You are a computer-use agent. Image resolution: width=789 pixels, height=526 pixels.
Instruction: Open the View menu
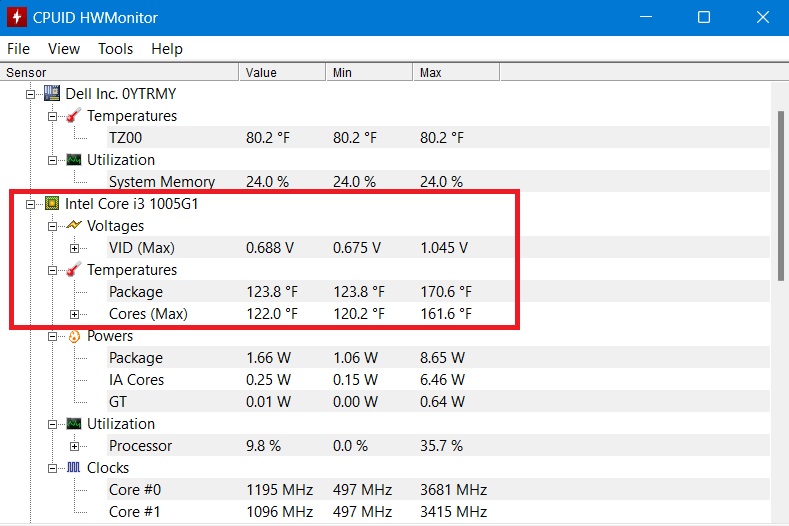[64, 49]
